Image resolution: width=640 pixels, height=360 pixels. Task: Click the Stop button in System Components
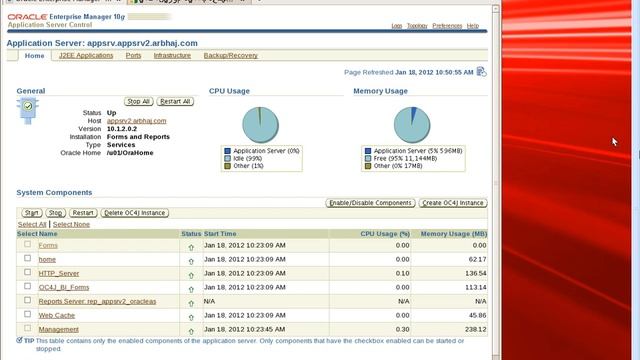pos(56,213)
